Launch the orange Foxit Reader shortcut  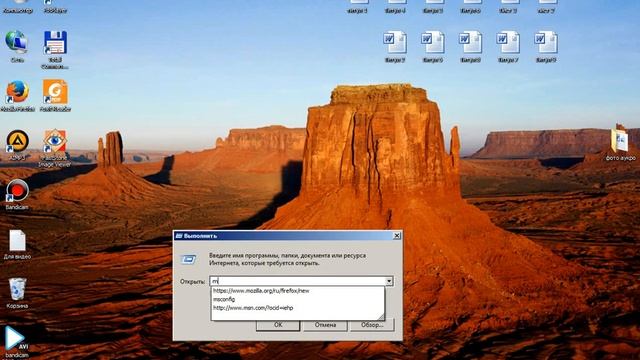[x=55, y=92]
